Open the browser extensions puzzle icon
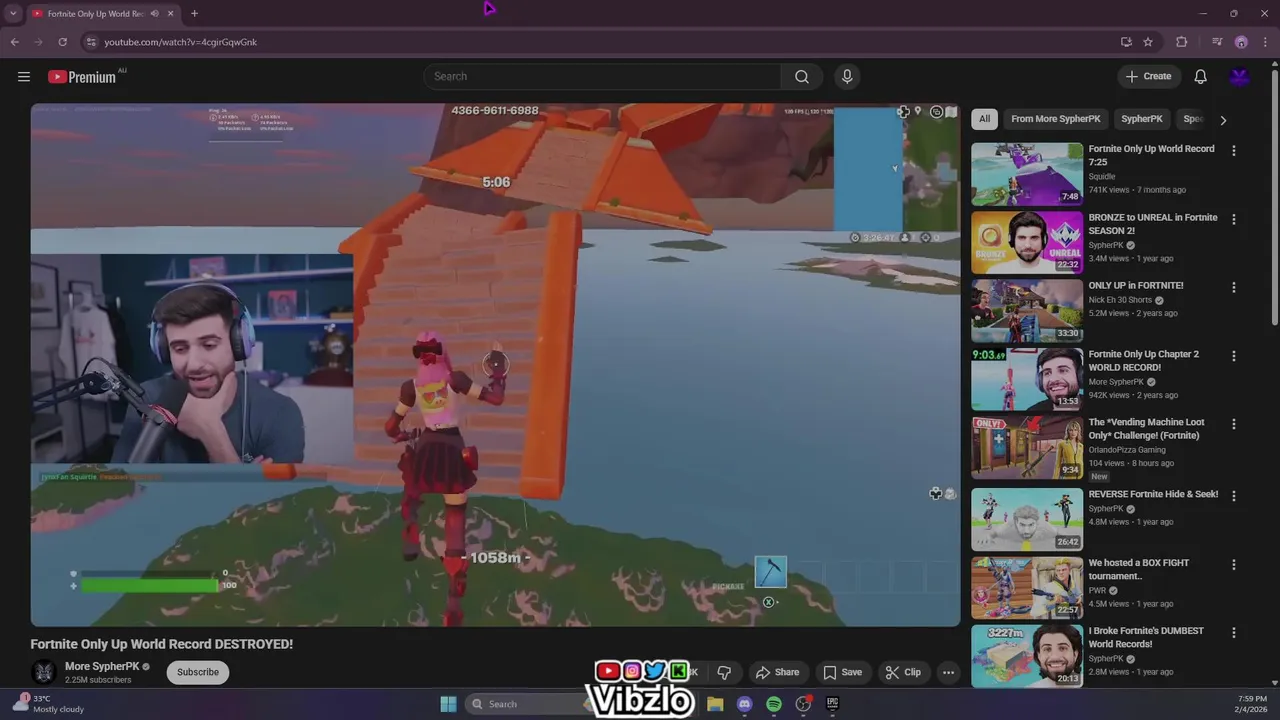Screen dimensions: 1280x720 1182,42
